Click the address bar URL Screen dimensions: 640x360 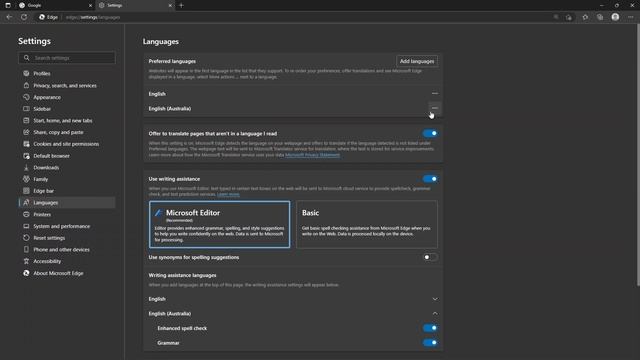pos(93,17)
